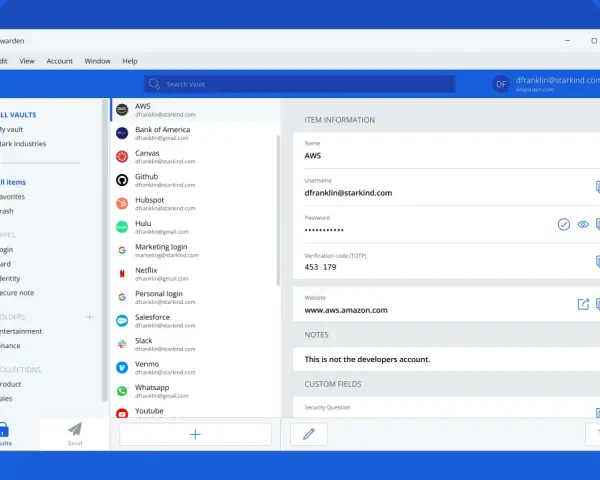Select the Marketing login entry

pos(196,250)
